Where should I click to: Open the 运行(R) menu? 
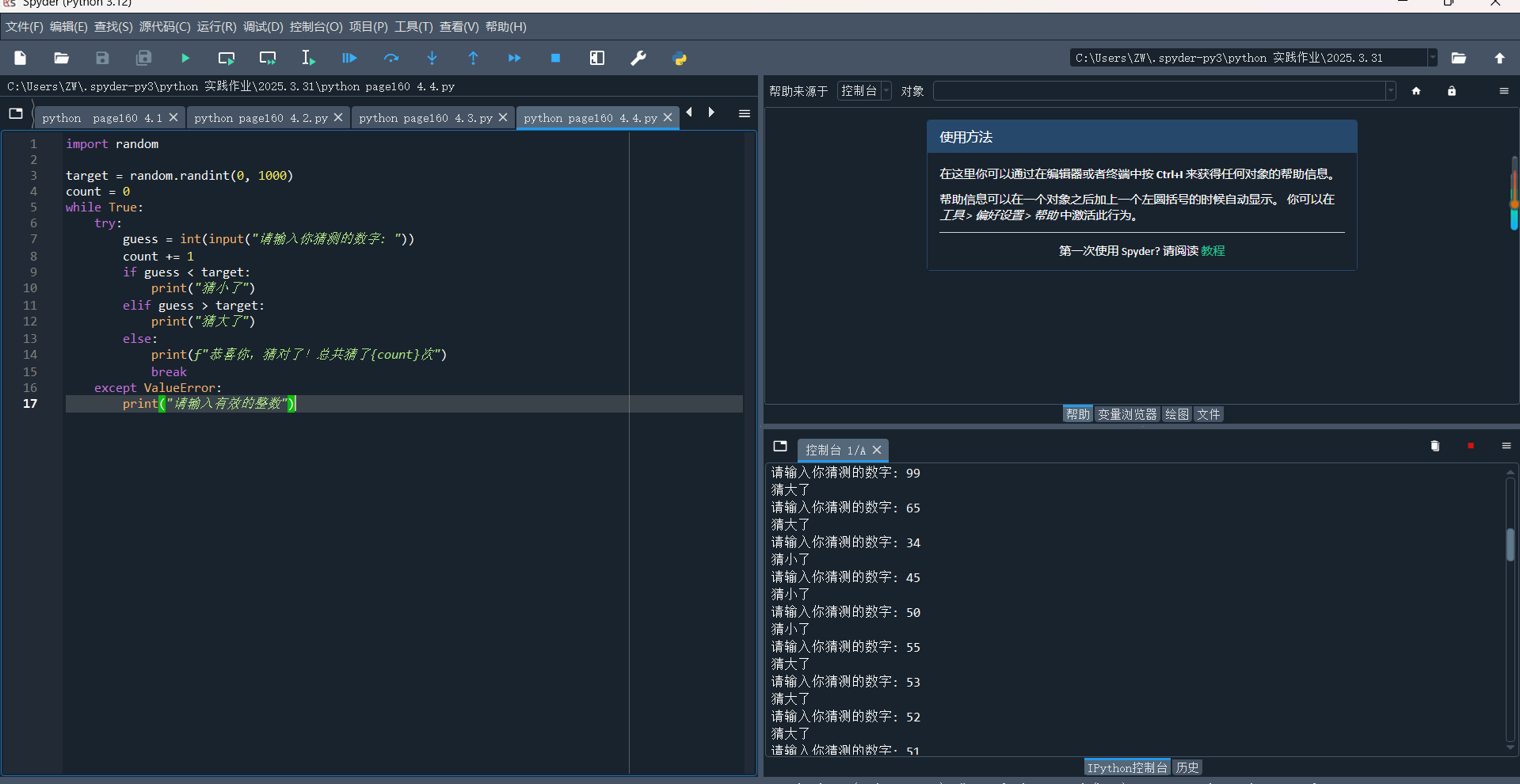(217, 27)
